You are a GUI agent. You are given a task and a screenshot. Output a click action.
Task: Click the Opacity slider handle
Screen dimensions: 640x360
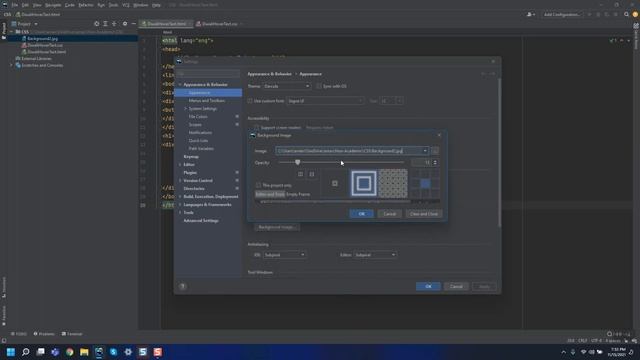point(298,162)
